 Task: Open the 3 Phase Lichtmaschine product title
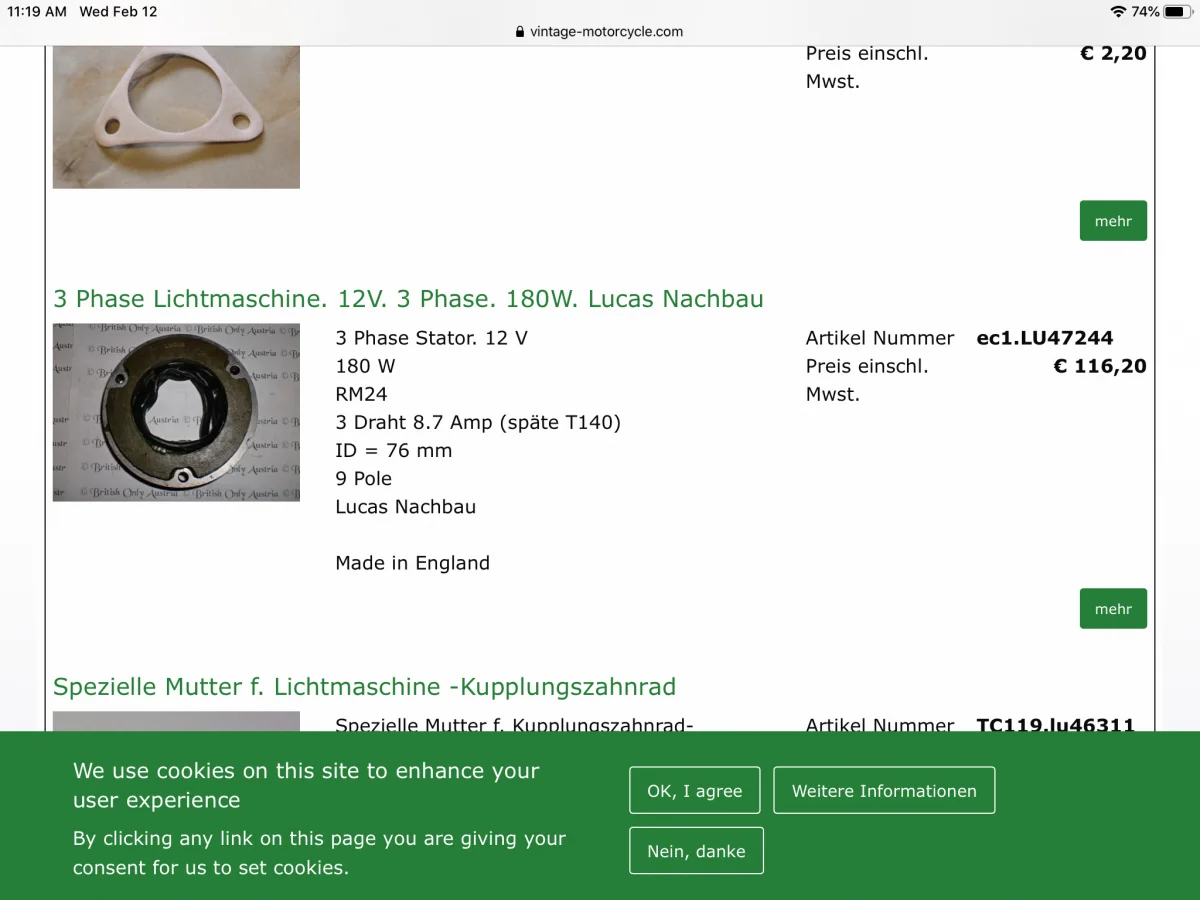click(408, 299)
